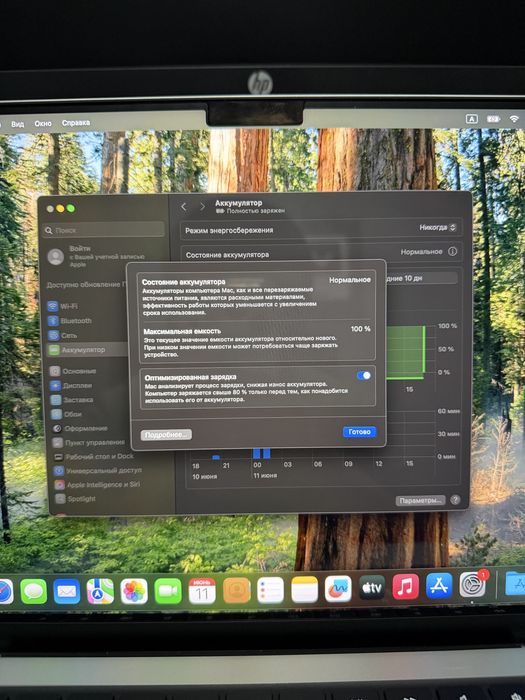
Task: Select Дисплеи in the settings sidebar
Action: point(71,385)
